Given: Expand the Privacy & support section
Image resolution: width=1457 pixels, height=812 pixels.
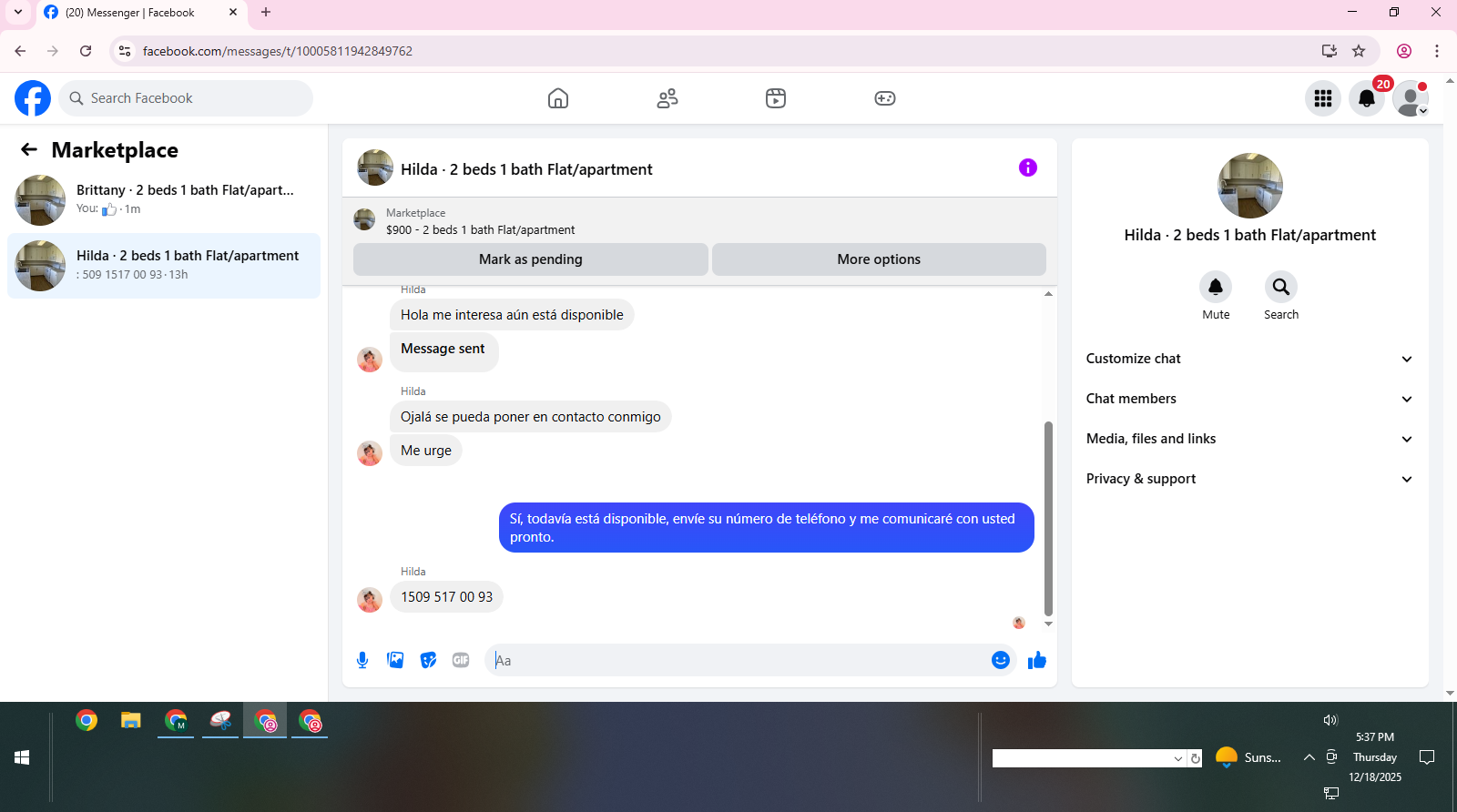Looking at the screenshot, I should (x=1249, y=479).
